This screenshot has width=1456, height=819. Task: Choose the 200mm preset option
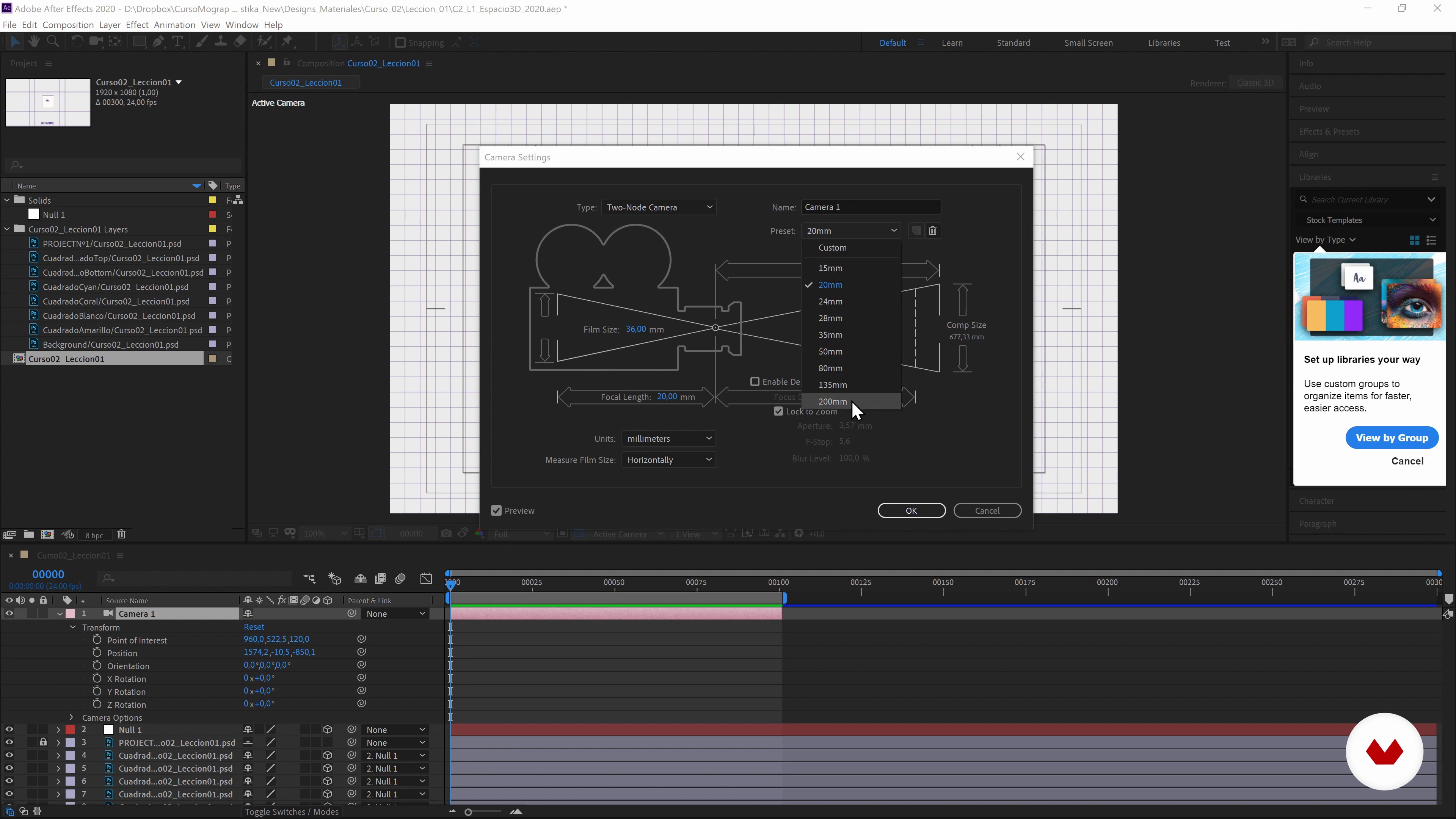click(833, 401)
